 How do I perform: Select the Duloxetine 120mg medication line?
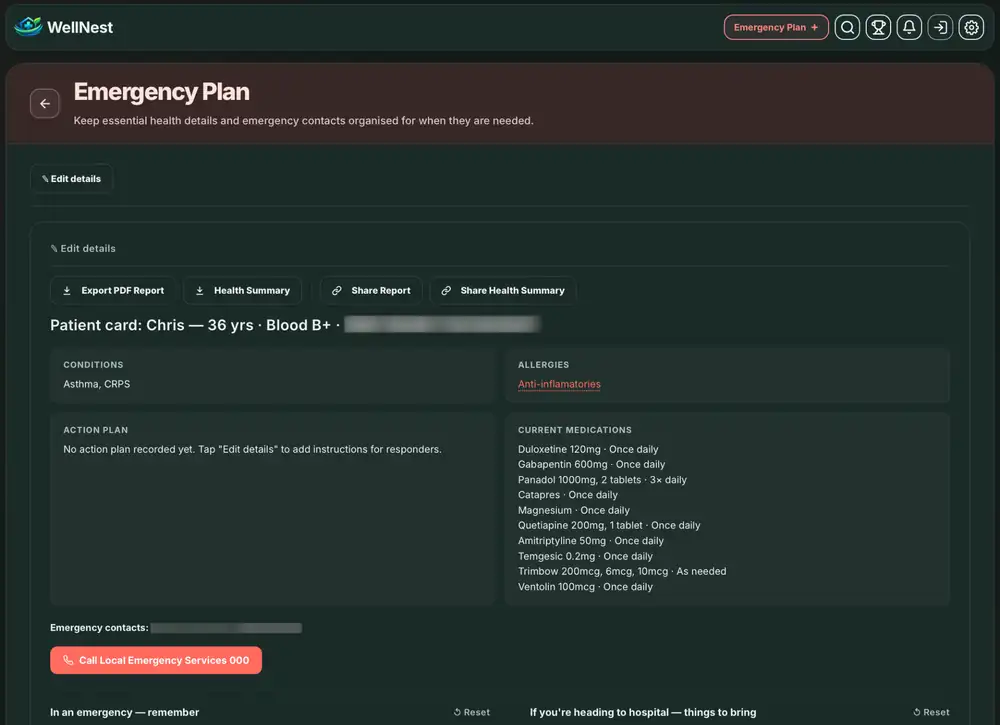[588, 450]
